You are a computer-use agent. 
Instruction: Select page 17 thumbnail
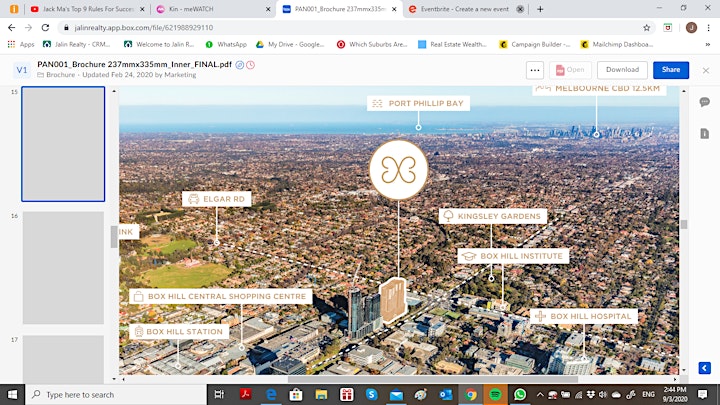click(x=63, y=359)
